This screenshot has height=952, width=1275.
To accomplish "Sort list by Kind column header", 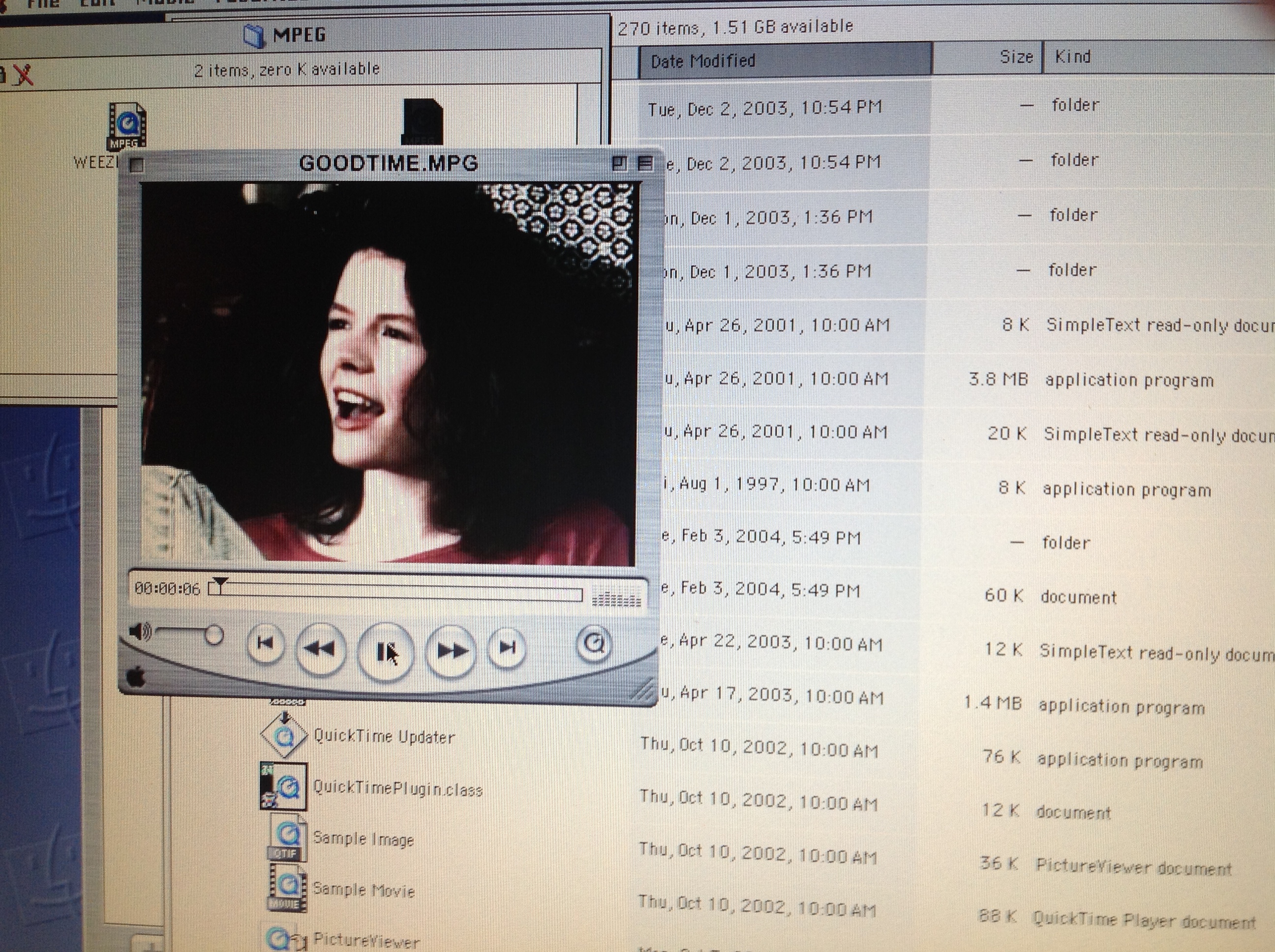I will point(1072,57).
